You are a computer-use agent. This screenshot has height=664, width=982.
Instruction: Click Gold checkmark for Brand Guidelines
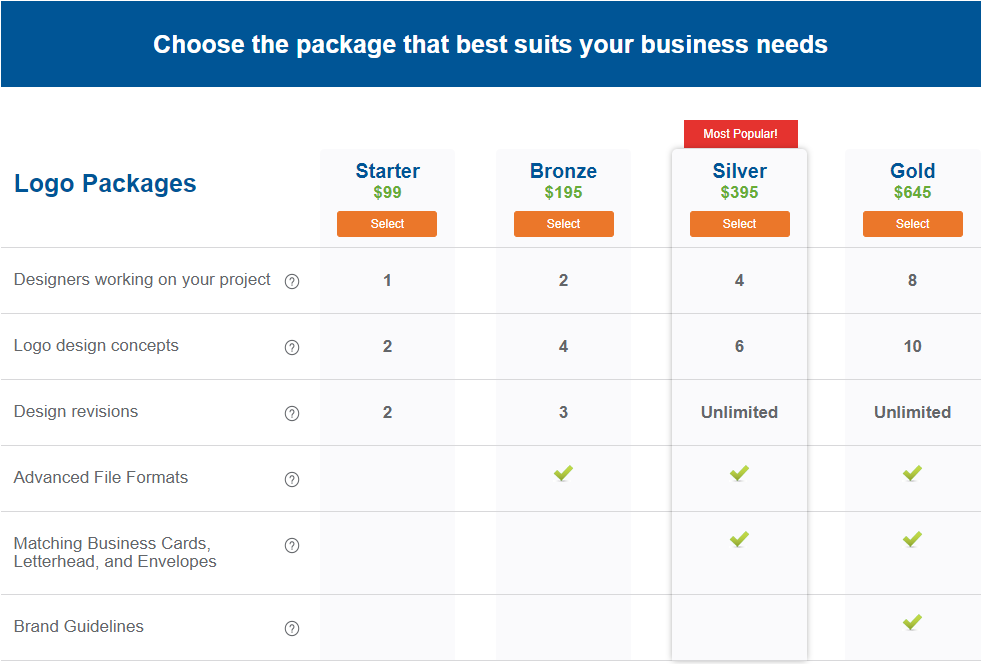click(912, 622)
